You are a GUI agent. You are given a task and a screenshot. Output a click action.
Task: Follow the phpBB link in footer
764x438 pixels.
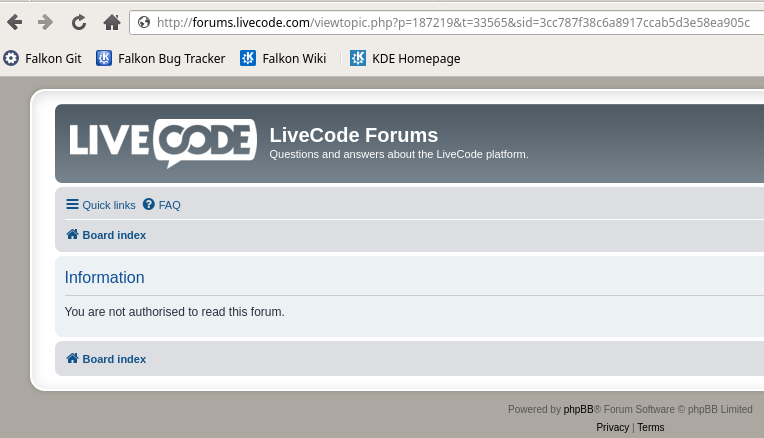[x=578, y=409]
